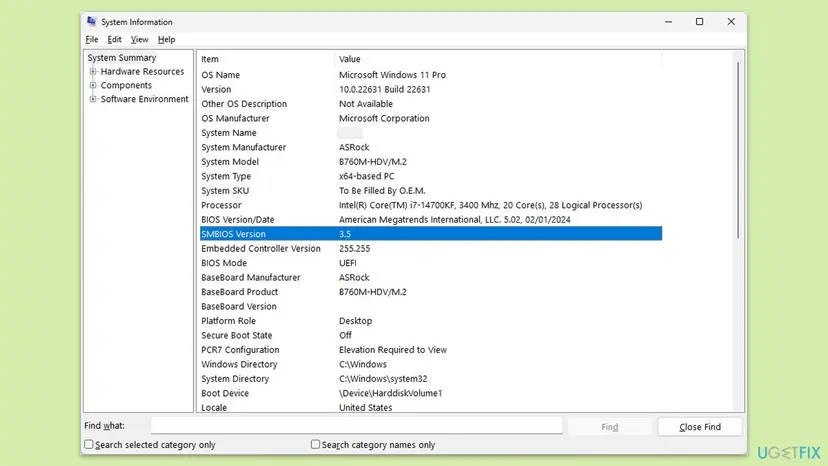Viewport: 828px width, 466px height.
Task: Minimize the System Information window
Action: pos(668,22)
